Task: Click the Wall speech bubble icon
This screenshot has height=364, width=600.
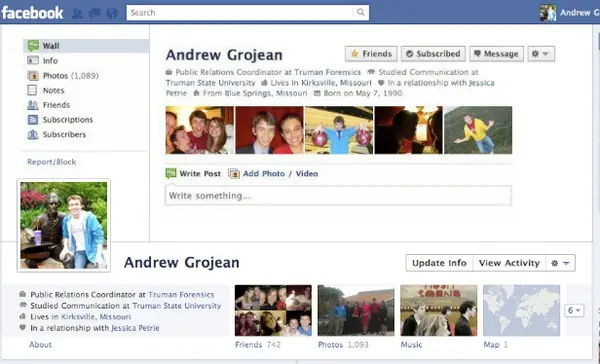Action: [x=33, y=46]
